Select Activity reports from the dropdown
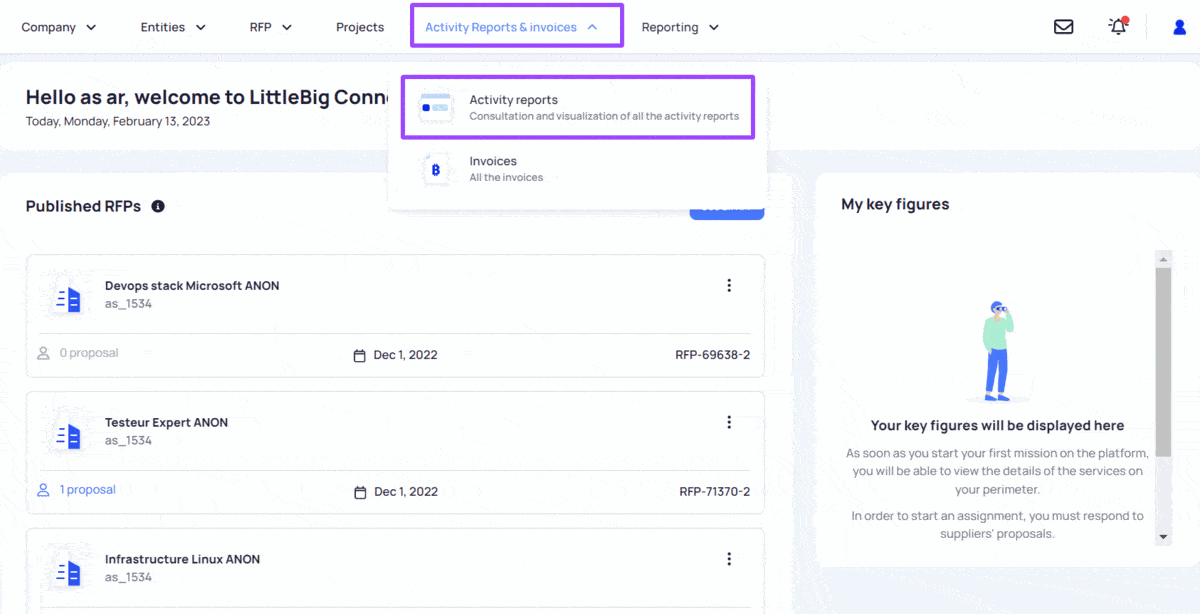The image size is (1200, 614). coord(578,108)
